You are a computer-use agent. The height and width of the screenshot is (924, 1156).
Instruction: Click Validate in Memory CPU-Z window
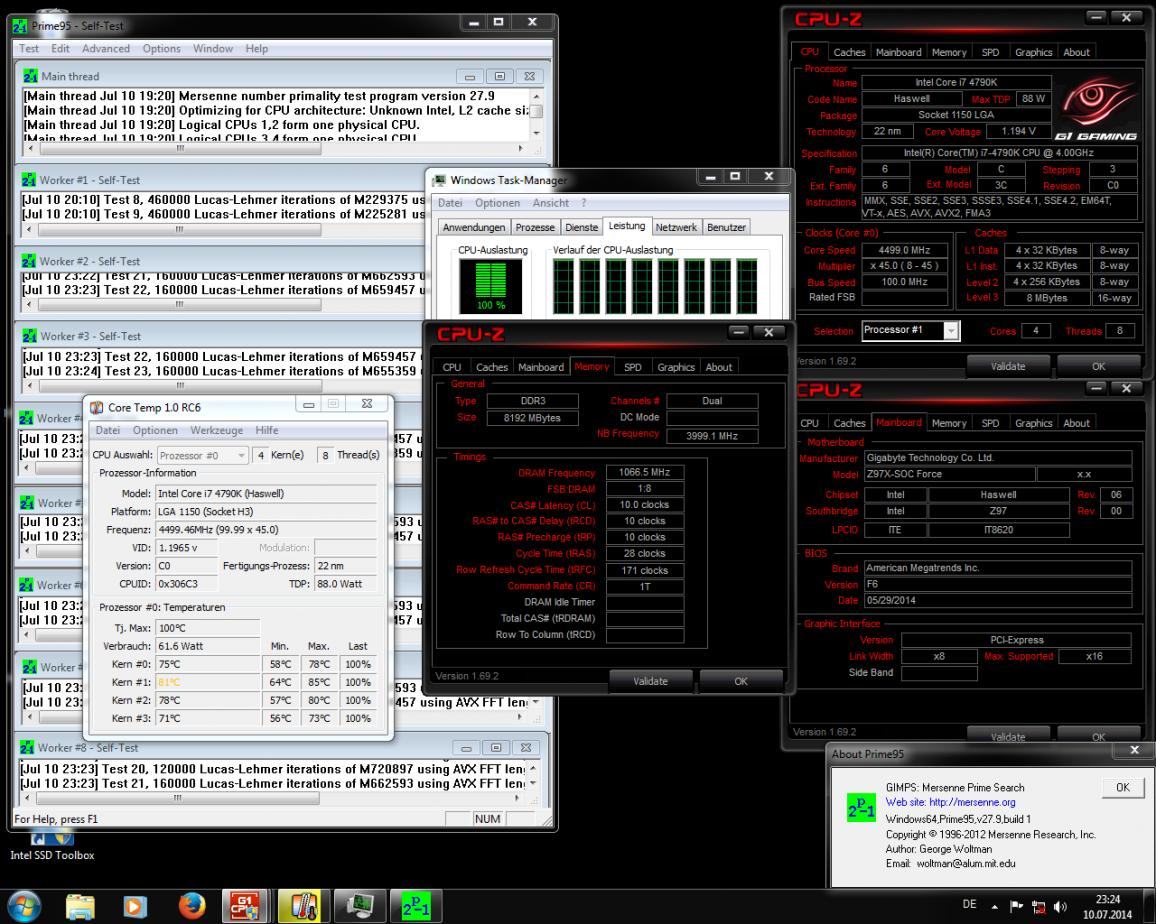pyautogui.click(x=650, y=681)
